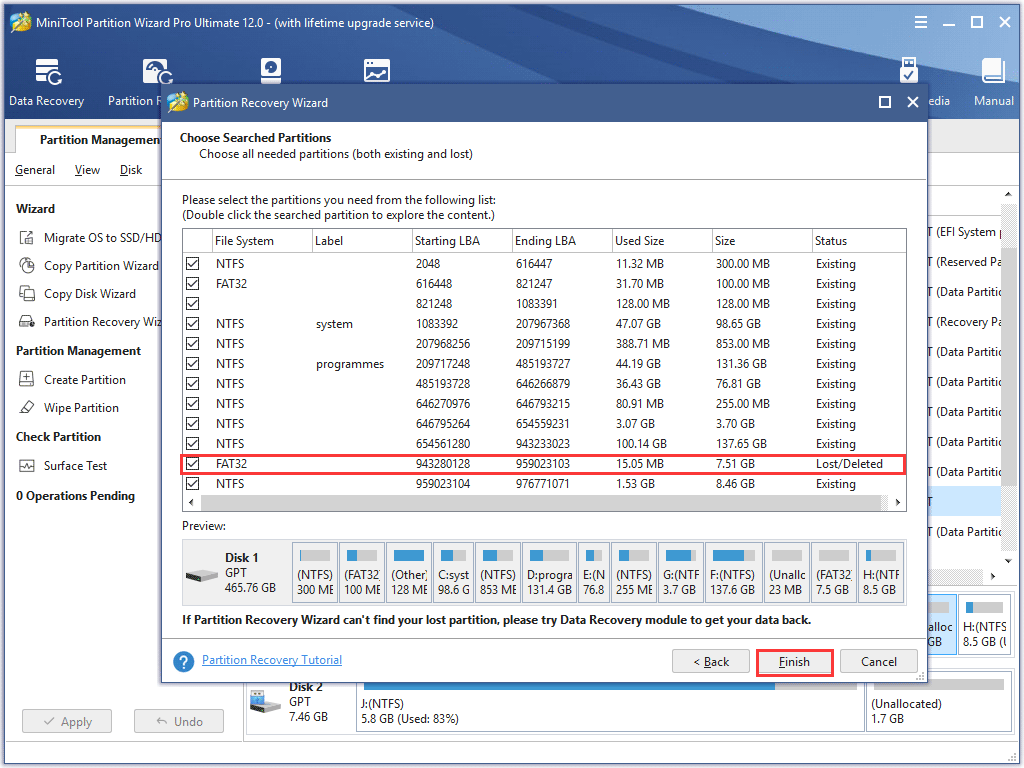Uncheck the NTFS 853.00 MB partition checkbox

pyautogui.click(x=193, y=344)
